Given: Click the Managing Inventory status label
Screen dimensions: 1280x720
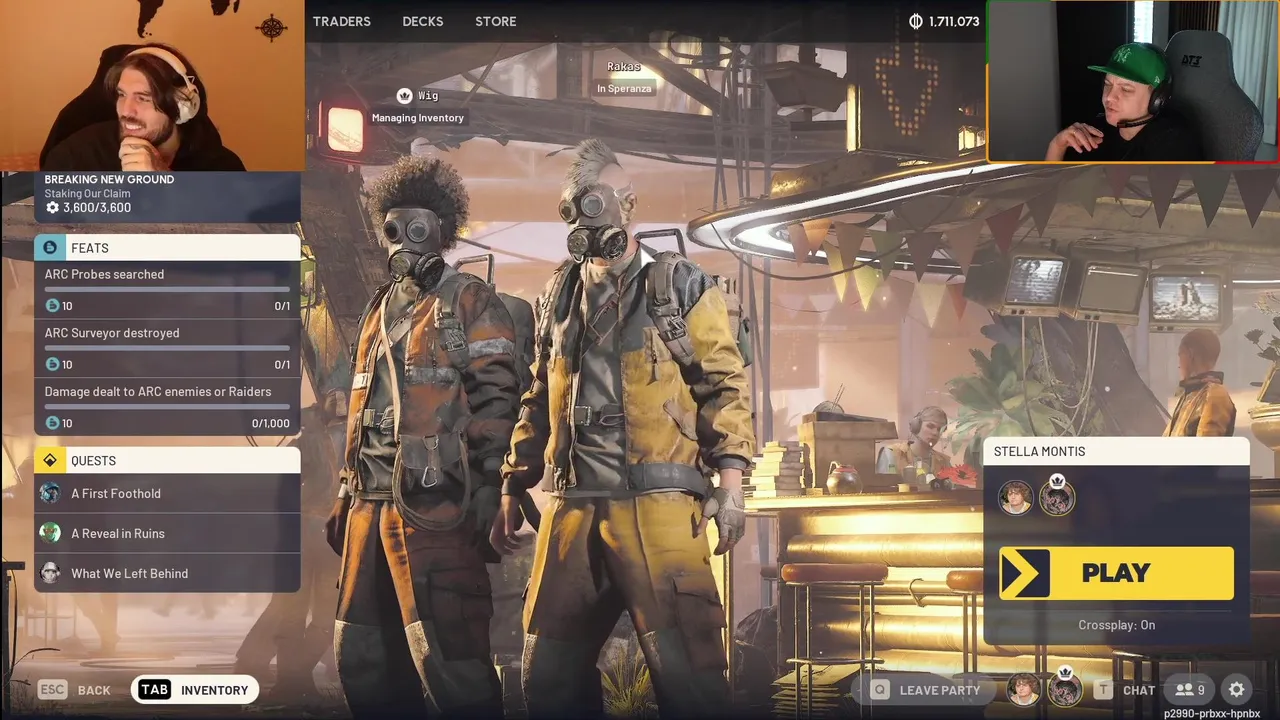Looking at the screenshot, I should [x=418, y=118].
